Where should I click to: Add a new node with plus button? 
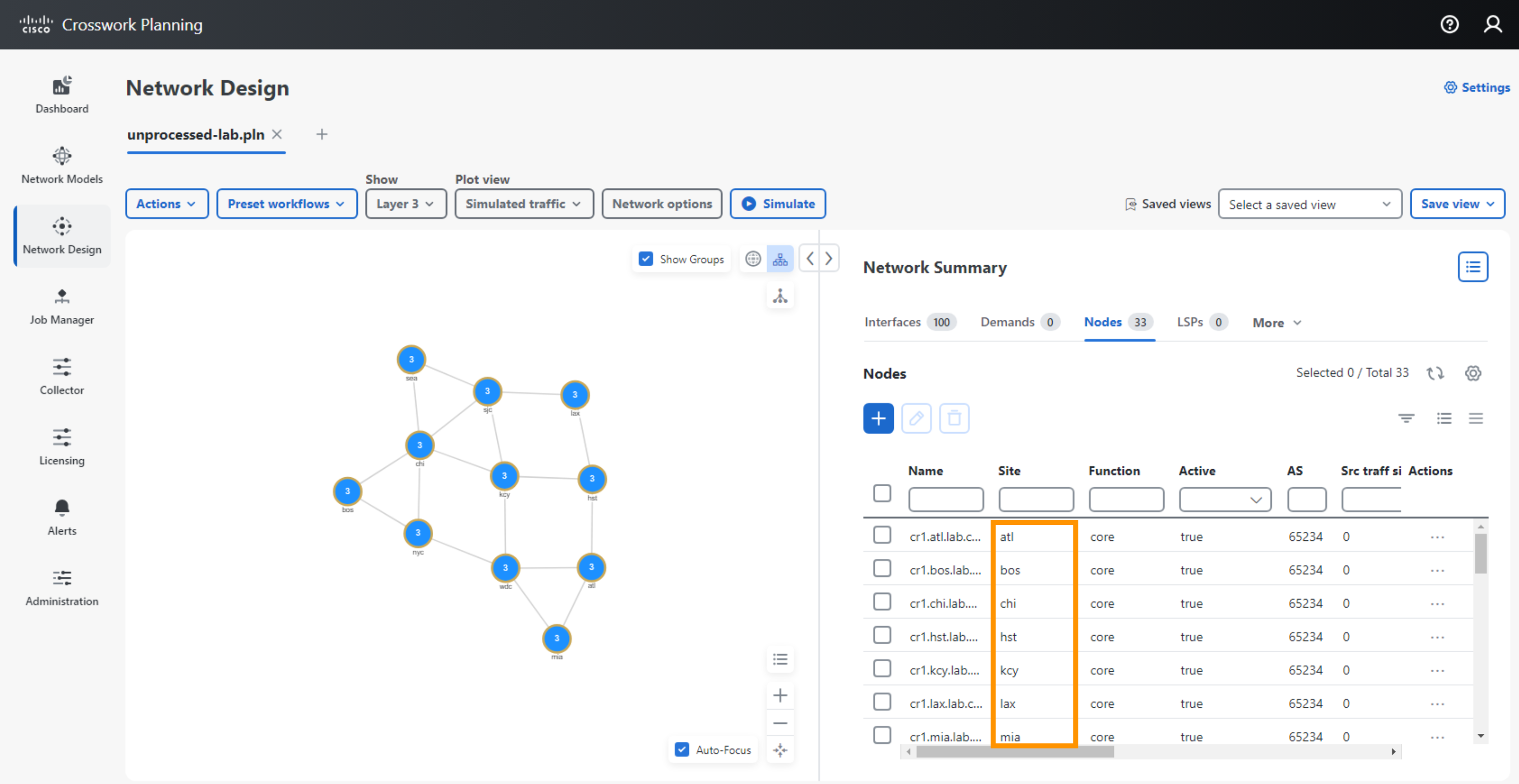878,419
